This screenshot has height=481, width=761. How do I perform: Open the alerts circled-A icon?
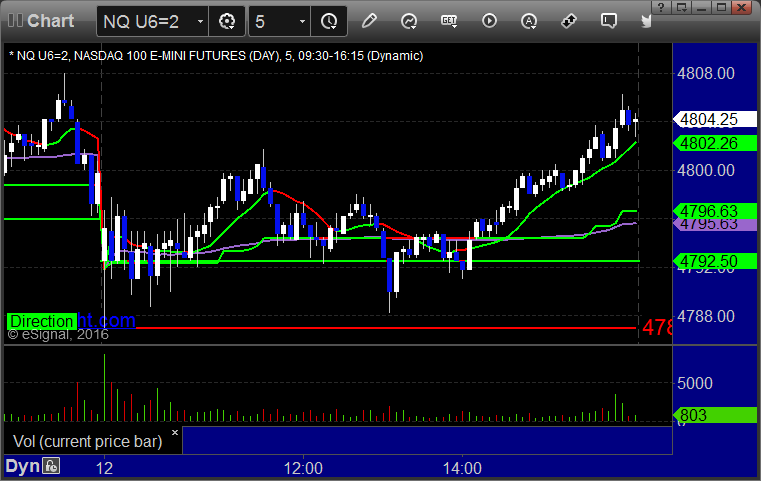click(x=529, y=21)
